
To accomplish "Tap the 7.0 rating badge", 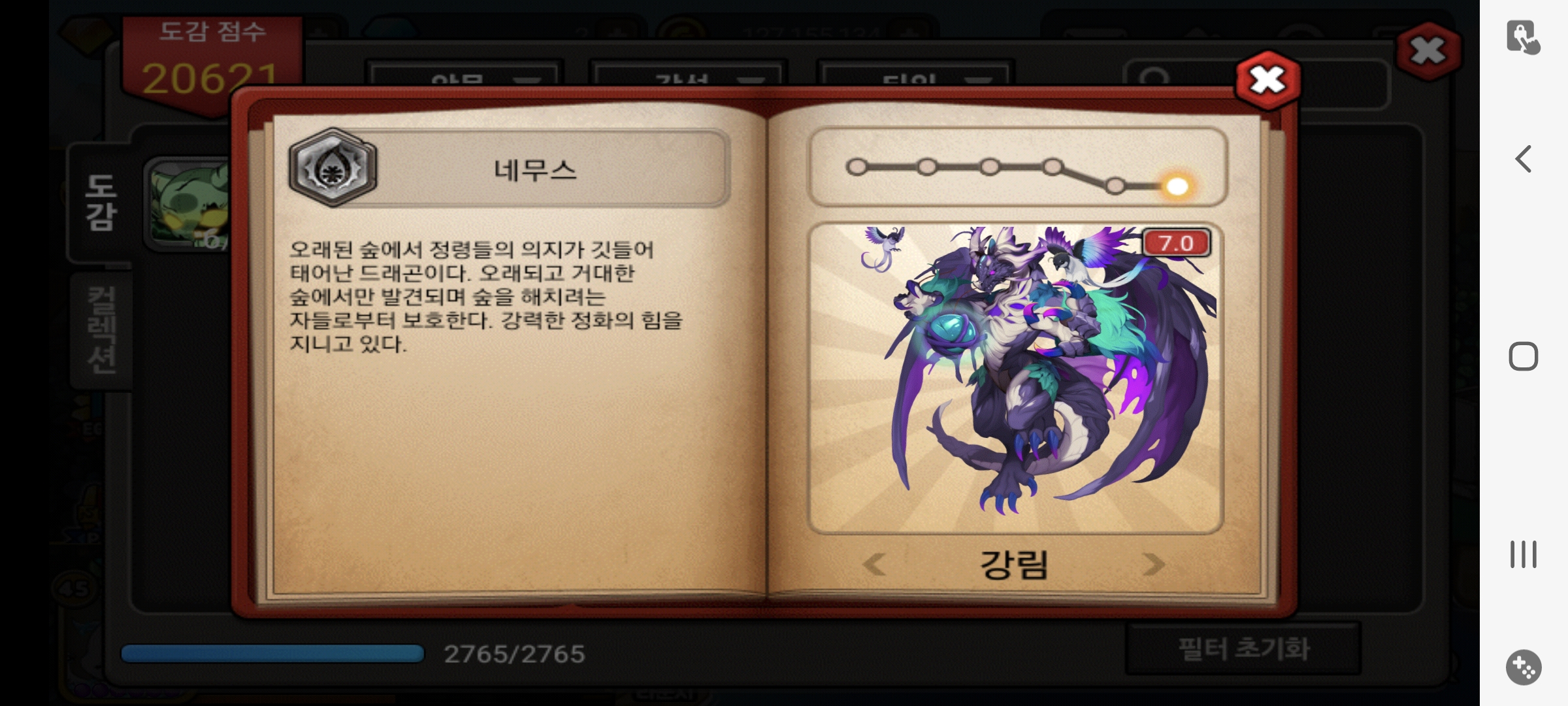I will 1177,243.
